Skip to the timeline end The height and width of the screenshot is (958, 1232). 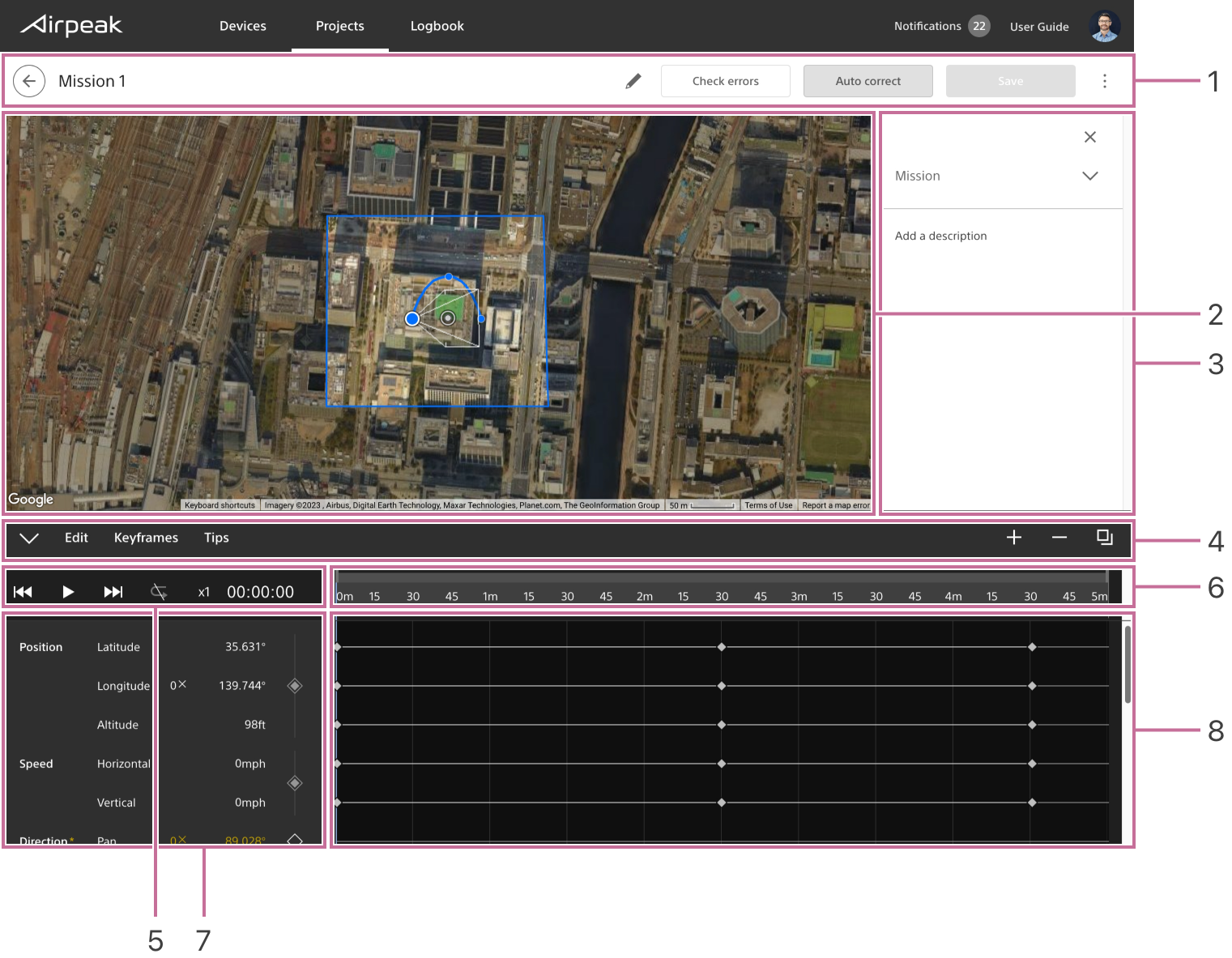coord(113,592)
